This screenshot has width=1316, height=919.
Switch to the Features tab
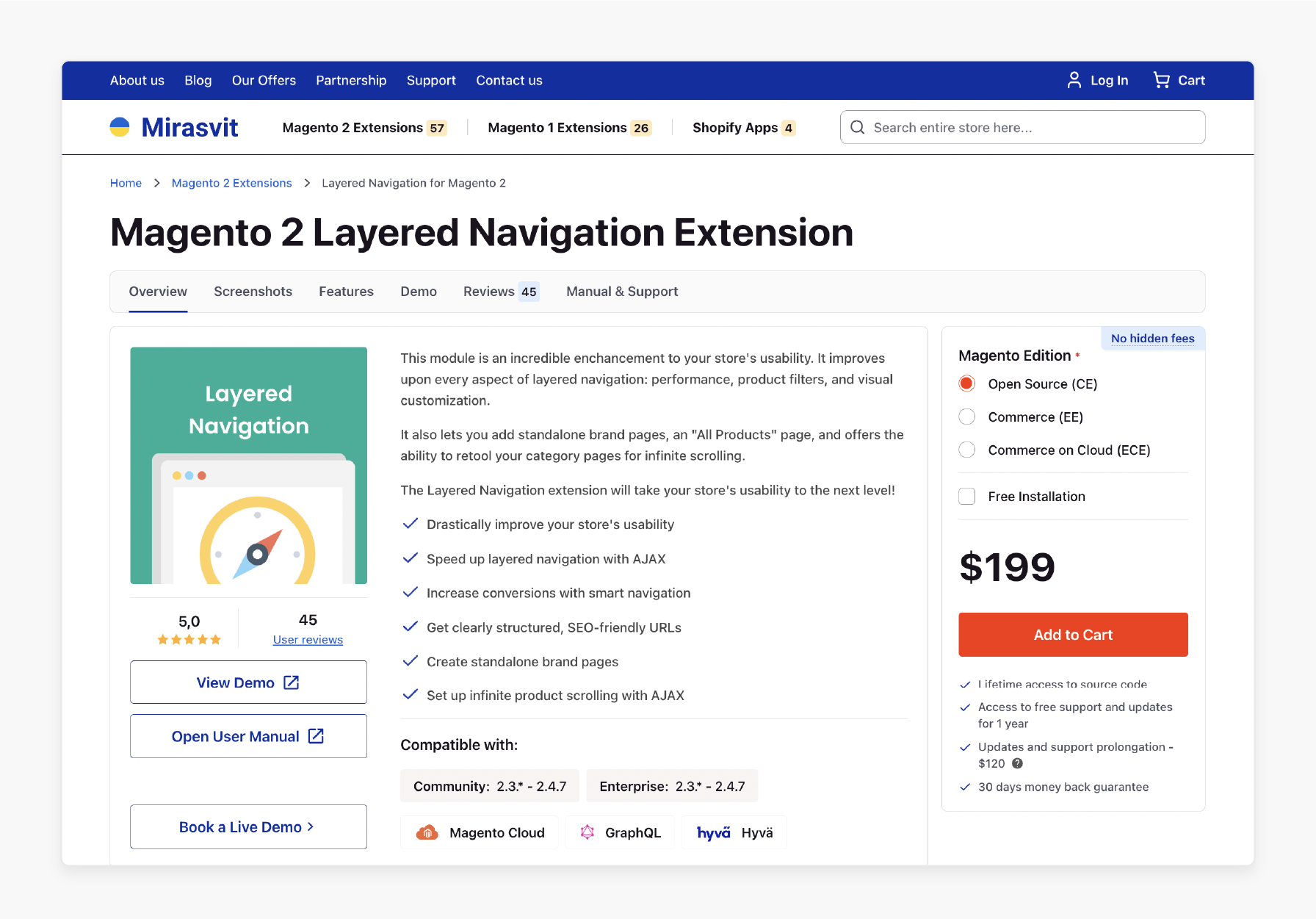click(x=347, y=292)
